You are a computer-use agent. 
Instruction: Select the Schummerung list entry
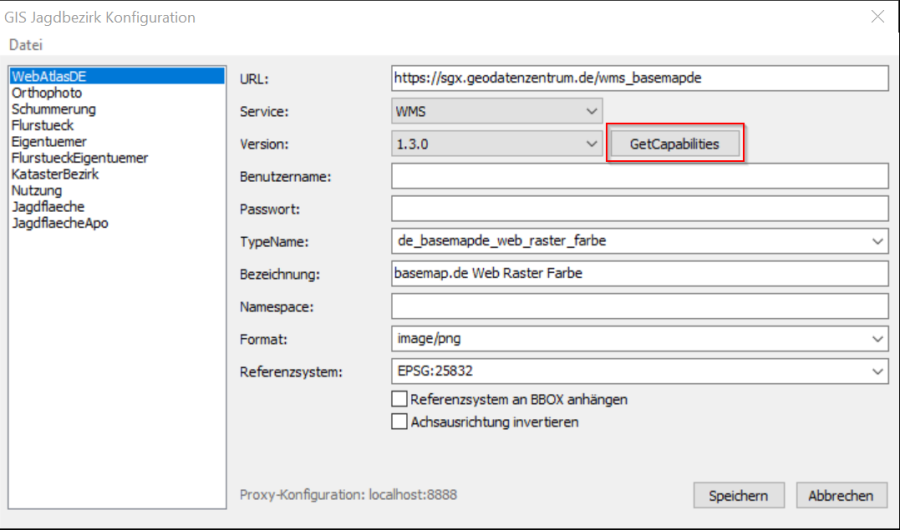coord(54,109)
